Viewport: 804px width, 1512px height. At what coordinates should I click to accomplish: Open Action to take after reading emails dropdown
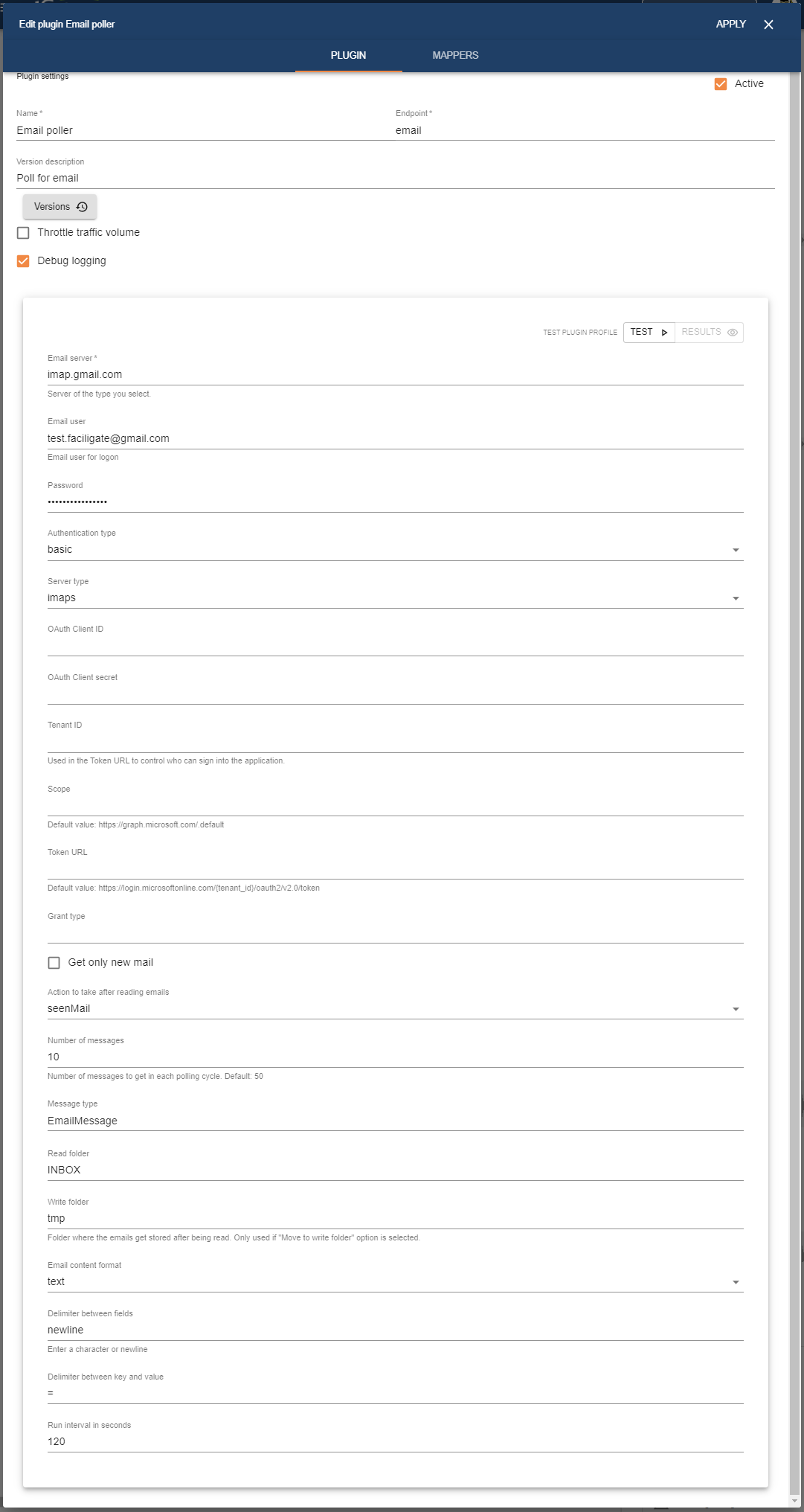point(394,1009)
